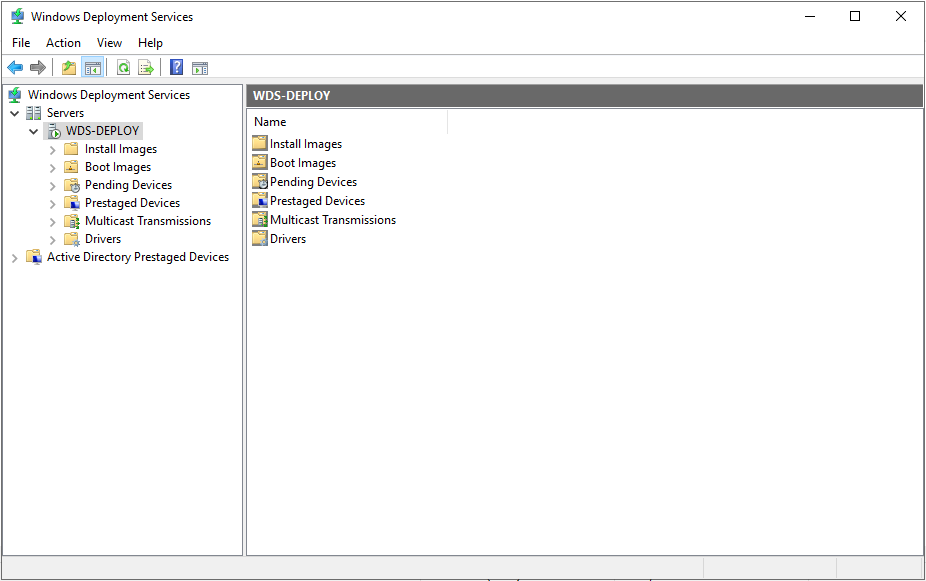Select the Drivers folder icon in the tree

(x=71, y=239)
